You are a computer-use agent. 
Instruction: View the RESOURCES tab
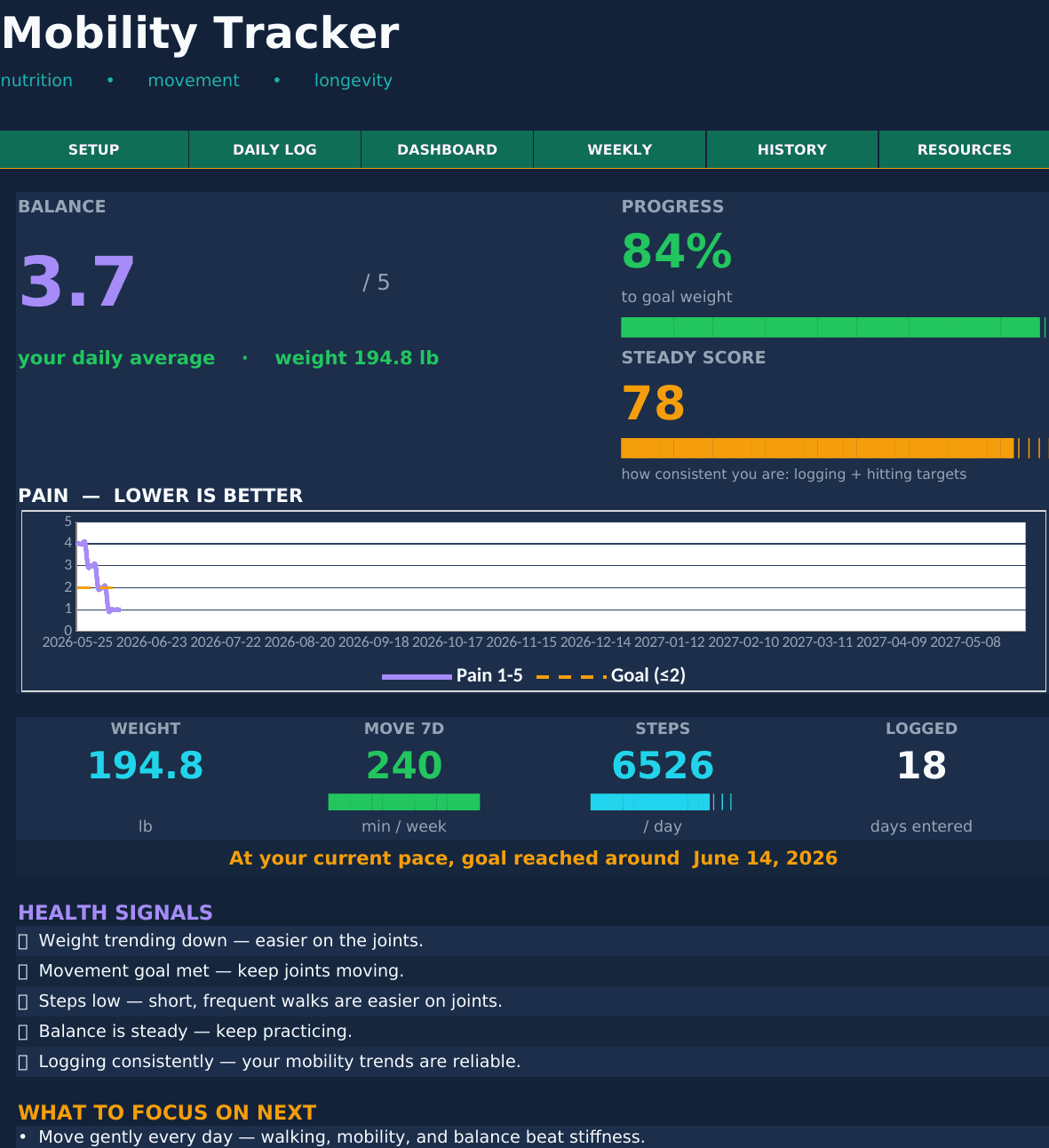(964, 149)
